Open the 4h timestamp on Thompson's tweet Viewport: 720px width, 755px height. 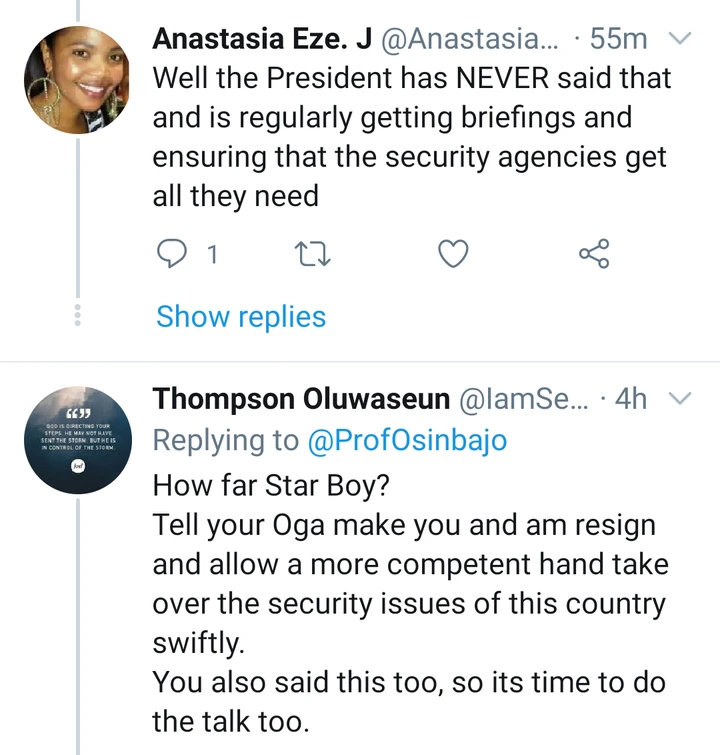click(x=630, y=400)
